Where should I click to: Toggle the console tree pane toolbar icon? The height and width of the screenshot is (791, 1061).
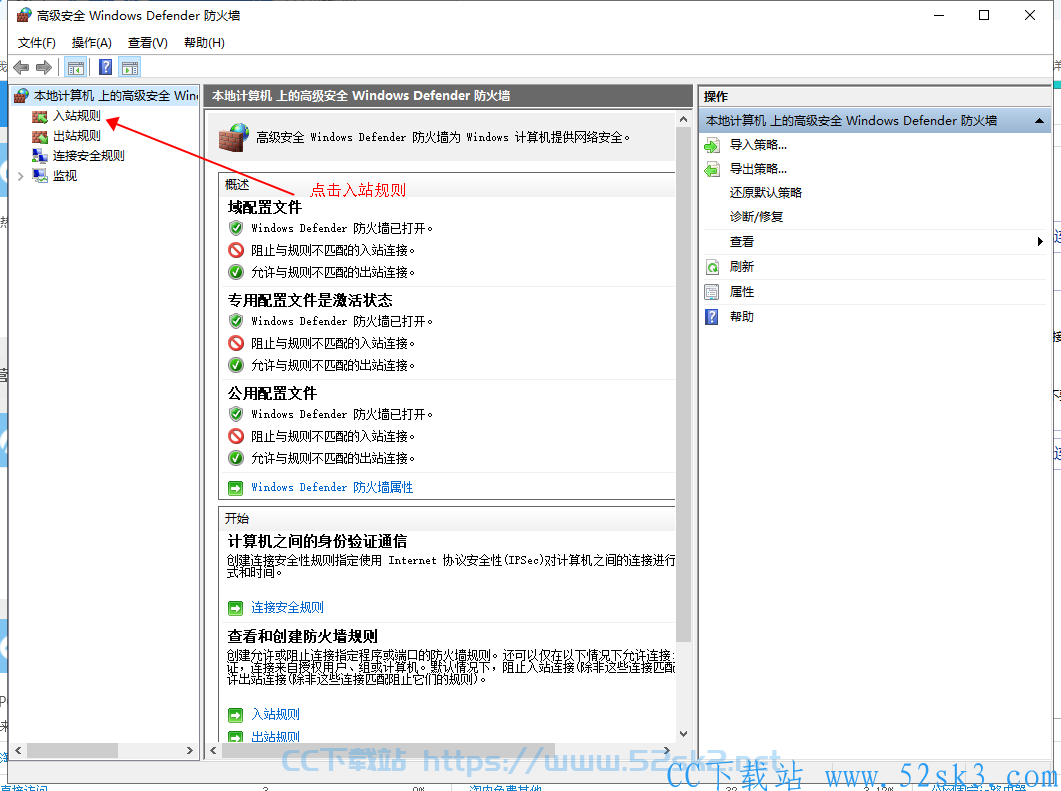pyautogui.click(x=76, y=68)
